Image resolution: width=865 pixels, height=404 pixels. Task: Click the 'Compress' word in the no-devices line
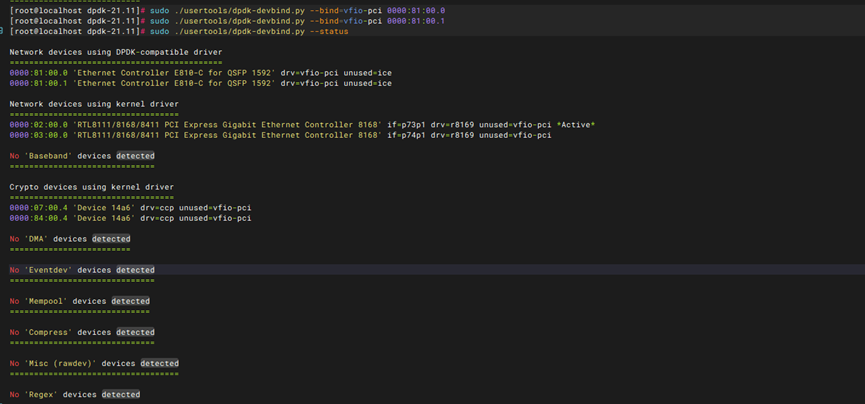pos(49,333)
